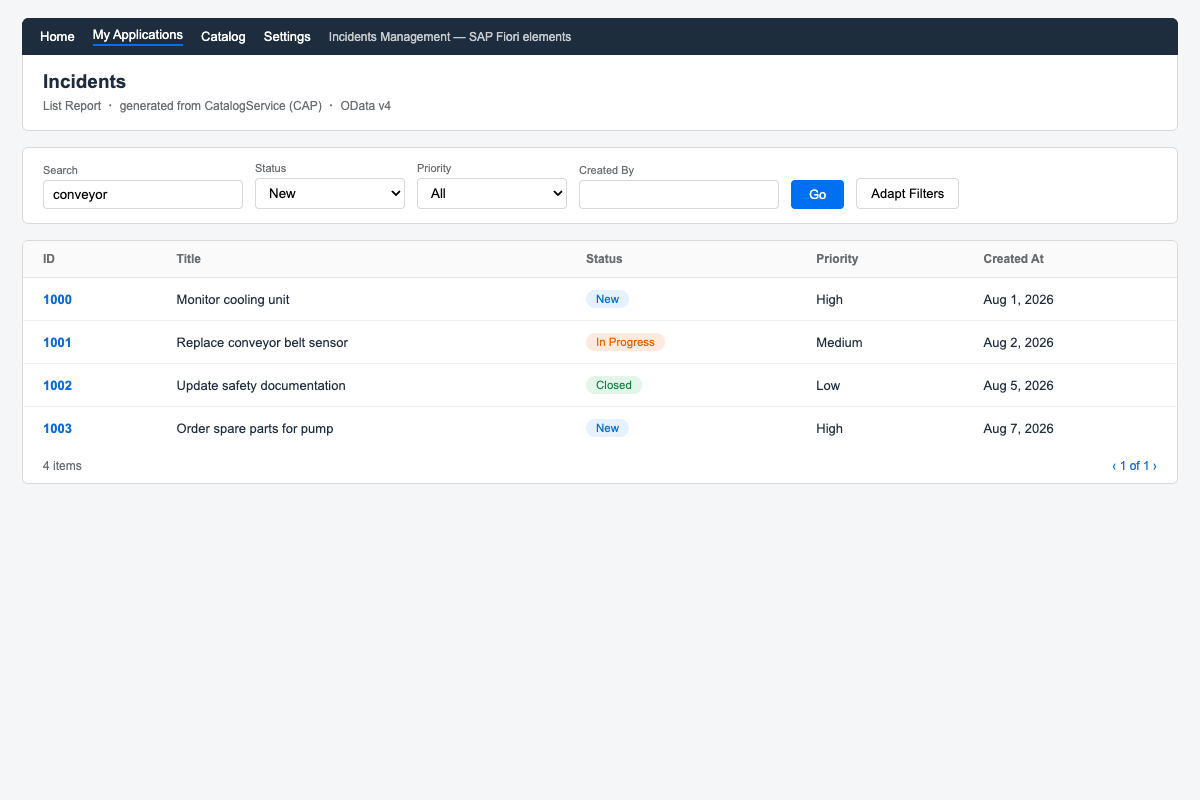The width and height of the screenshot is (1200, 800).
Task: Click High priority in Order spare parts row
Action: point(829,428)
